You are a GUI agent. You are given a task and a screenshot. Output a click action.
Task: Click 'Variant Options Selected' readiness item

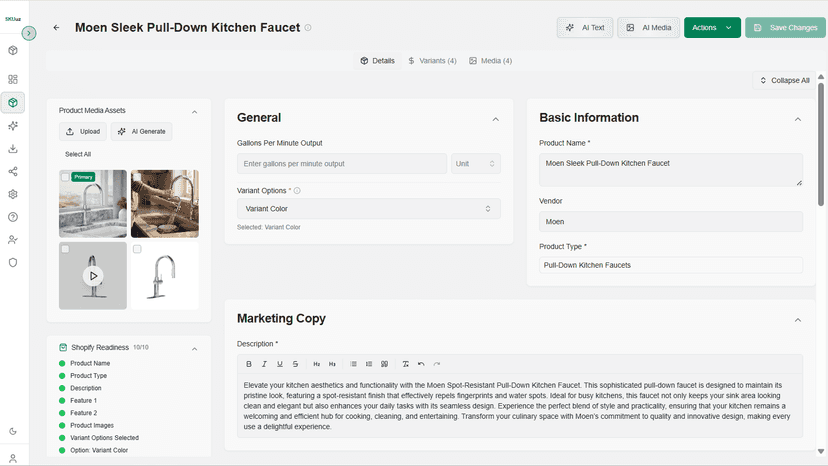[105, 438]
